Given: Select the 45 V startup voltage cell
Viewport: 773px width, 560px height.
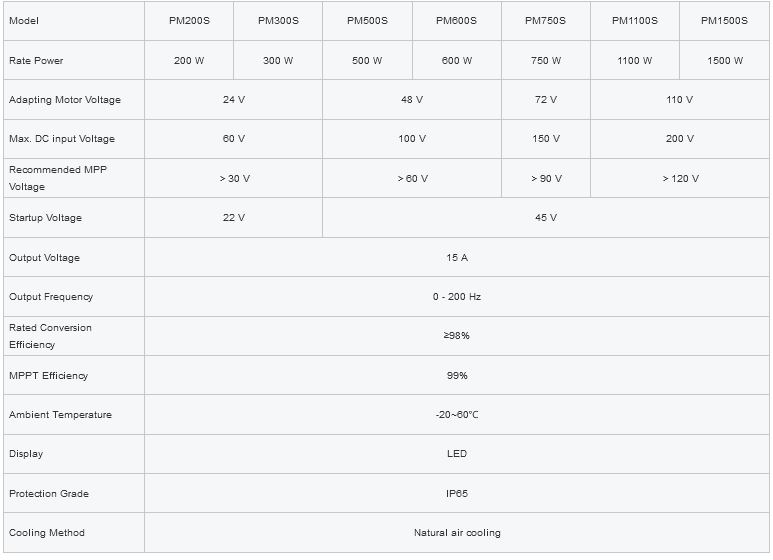Looking at the screenshot, I should 546,218.
